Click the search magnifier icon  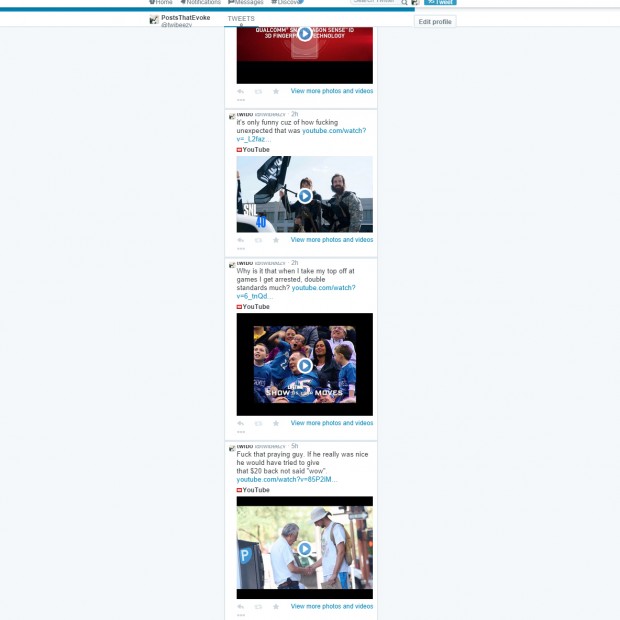coord(404,2)
